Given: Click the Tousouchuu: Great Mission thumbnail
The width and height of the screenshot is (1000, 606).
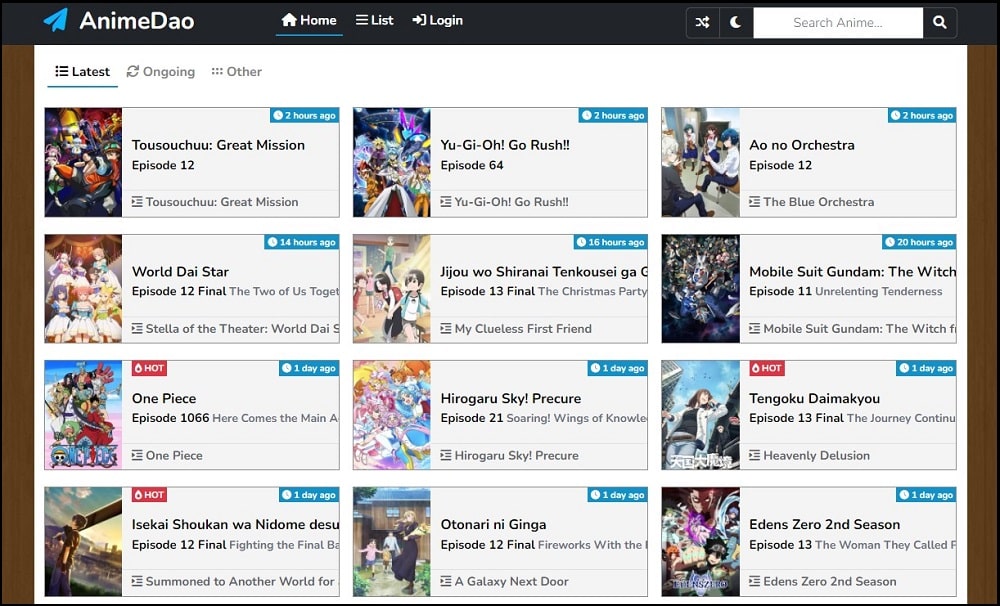Looking at the screenshot, I should click(83, 162).
